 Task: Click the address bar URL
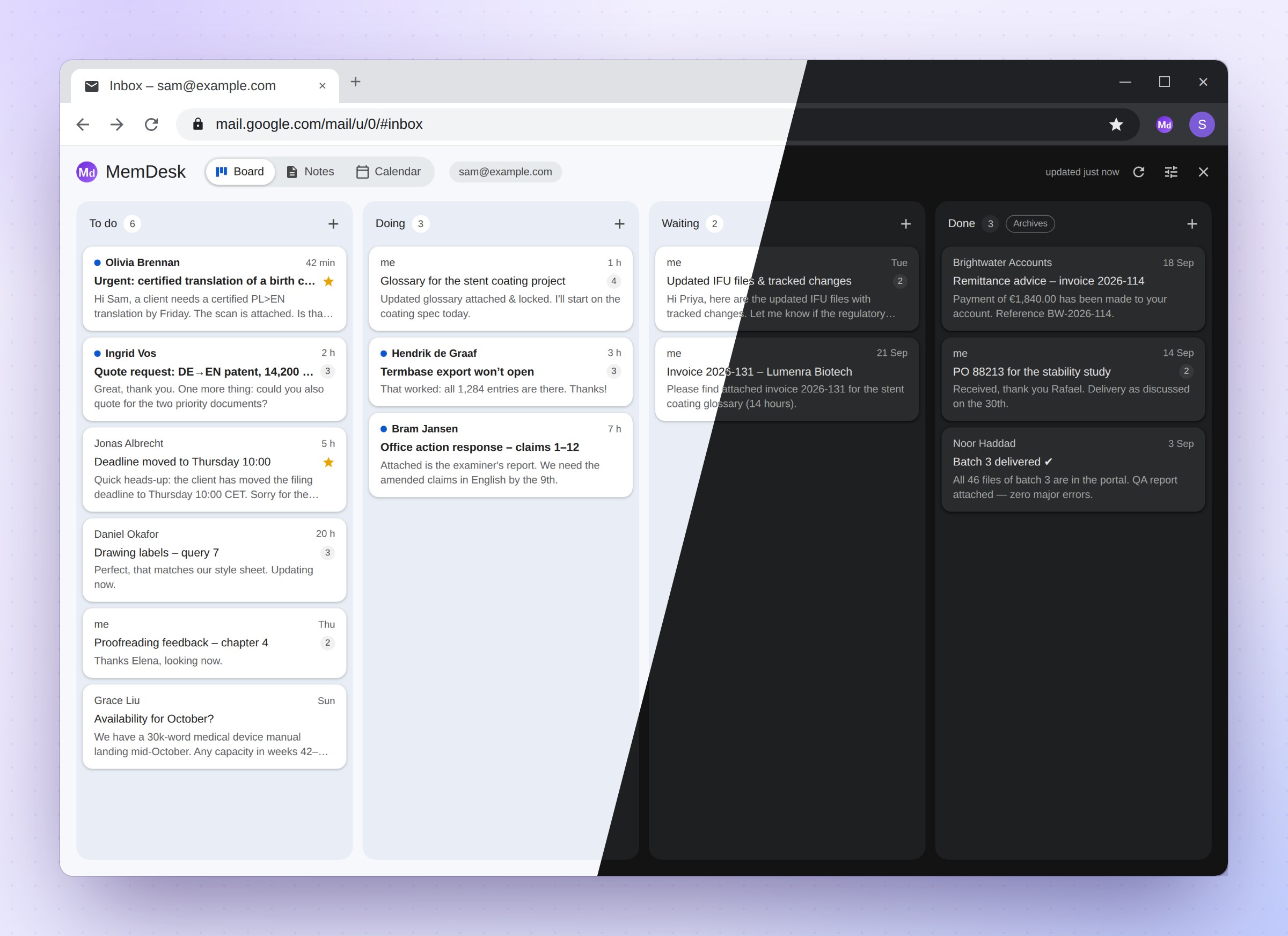tap(319, 124)
